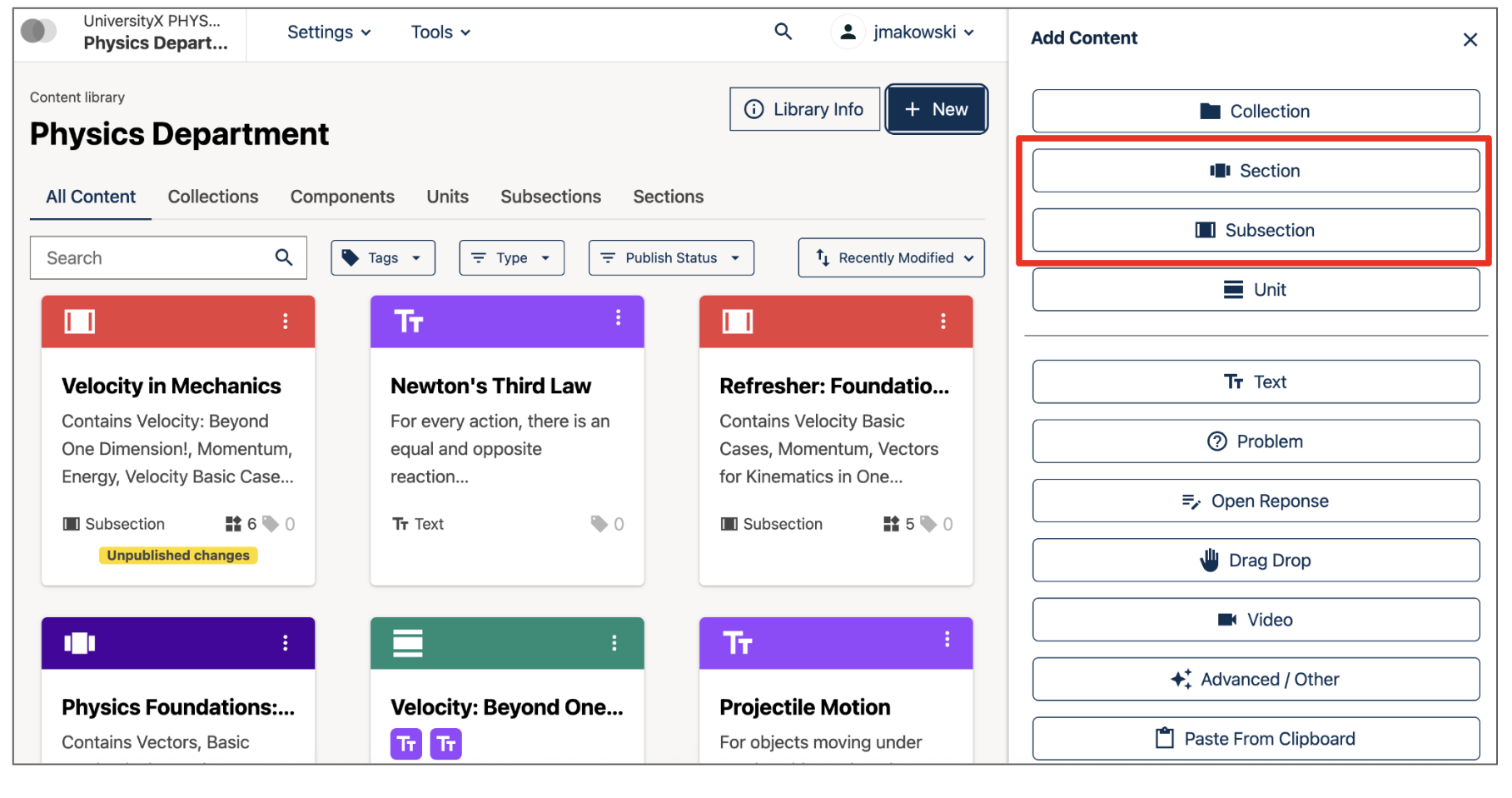
Task: Open the kebab menu on Projectile Motion card
Action: point(946,640)
